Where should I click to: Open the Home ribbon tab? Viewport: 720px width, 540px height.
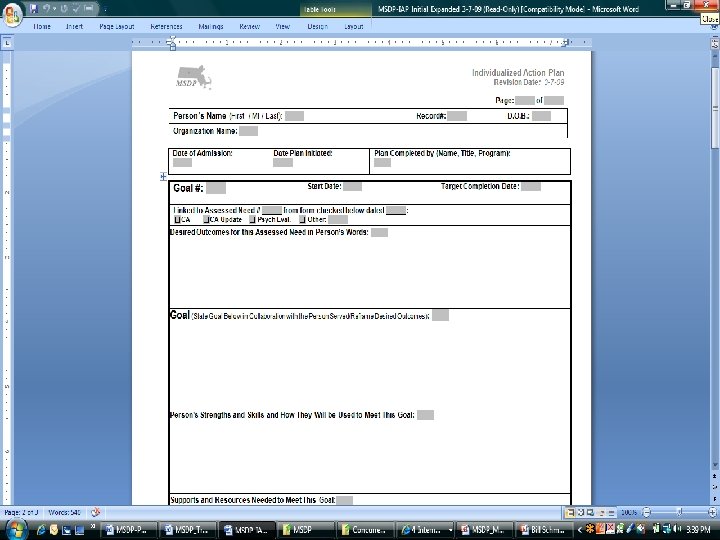[42, 27]
